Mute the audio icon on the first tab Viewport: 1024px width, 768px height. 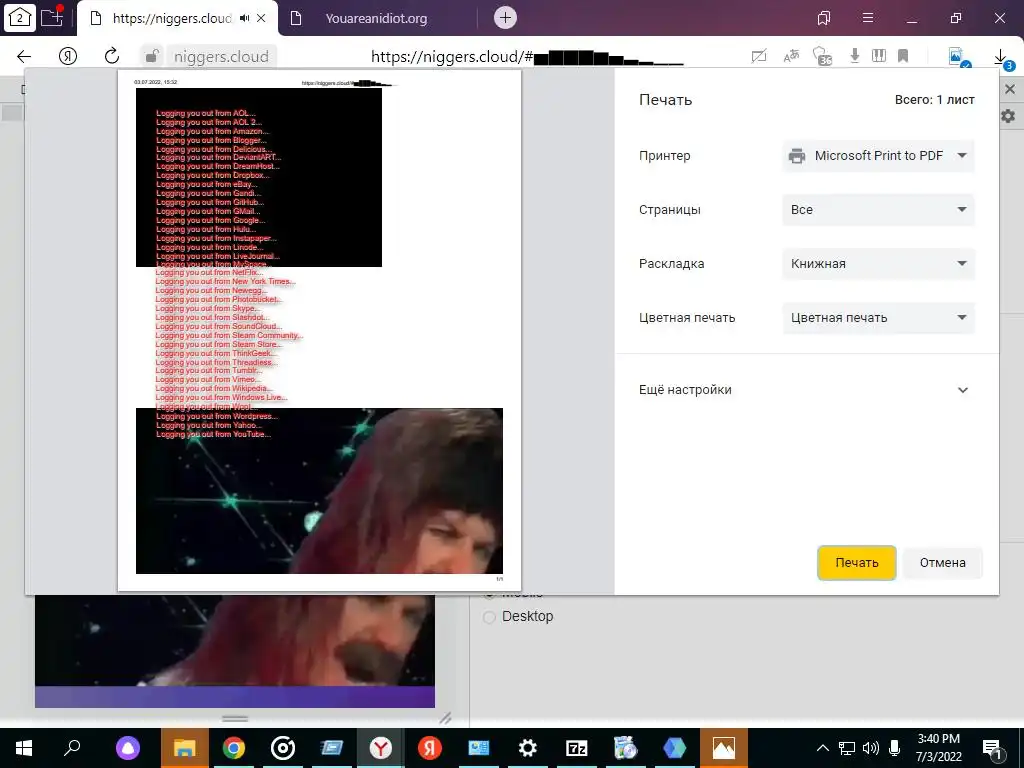(x=244, y=18)
